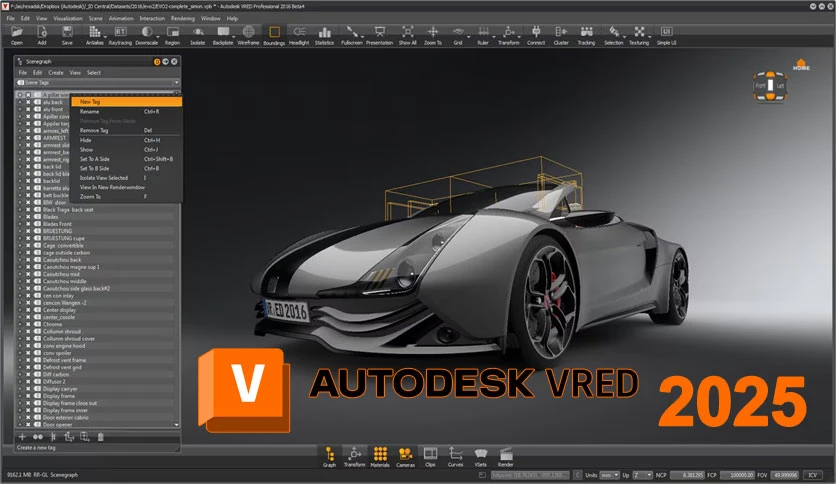Click the NCP value field
Viewport: 836px width, 484px height.
click(x=687, y=474)
